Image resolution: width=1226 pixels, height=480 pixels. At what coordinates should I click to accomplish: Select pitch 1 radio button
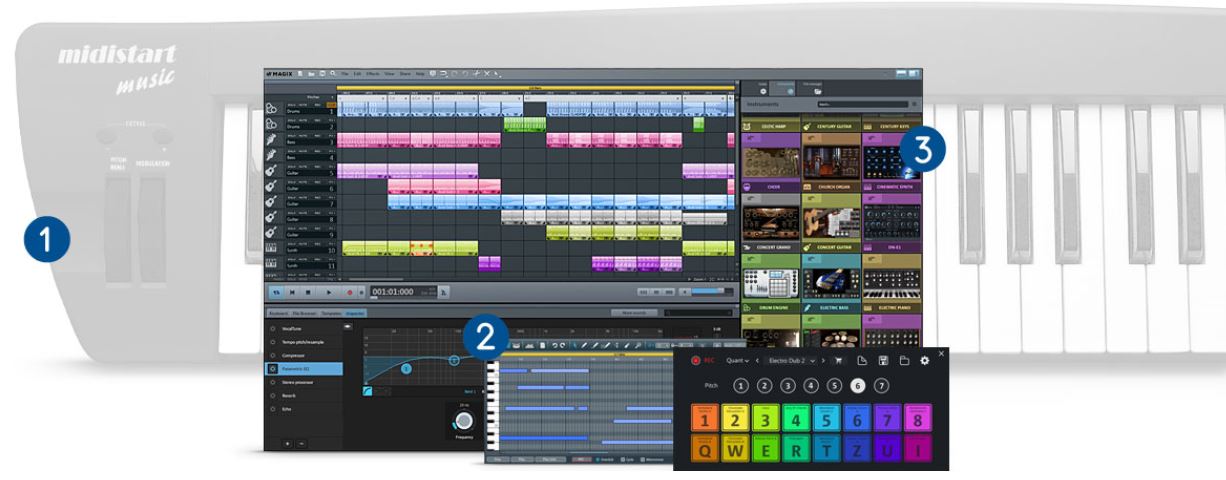click(x=741, y=386)
